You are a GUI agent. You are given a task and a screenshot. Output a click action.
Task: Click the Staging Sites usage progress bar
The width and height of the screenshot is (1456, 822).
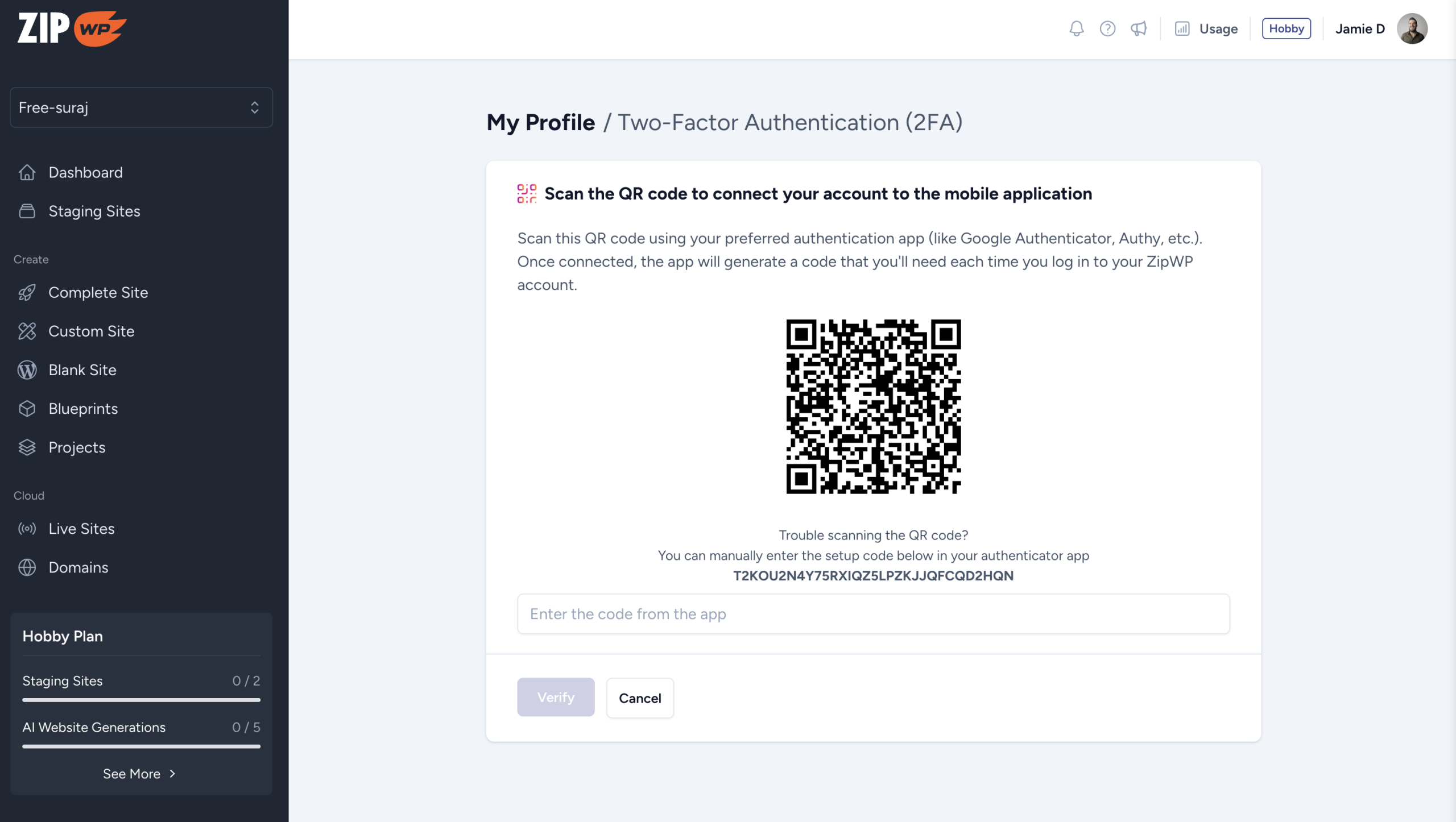tap(141, 700)
